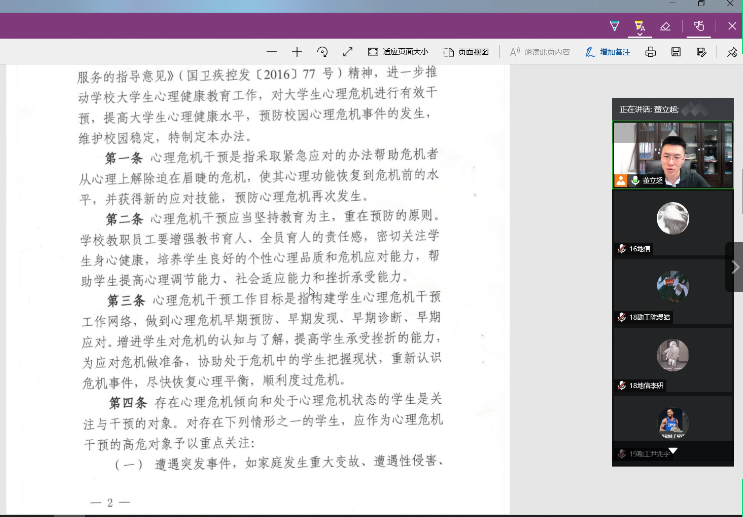Toggle the highlighter tool
The image size is (743, 517).
[x=640, y=26]
